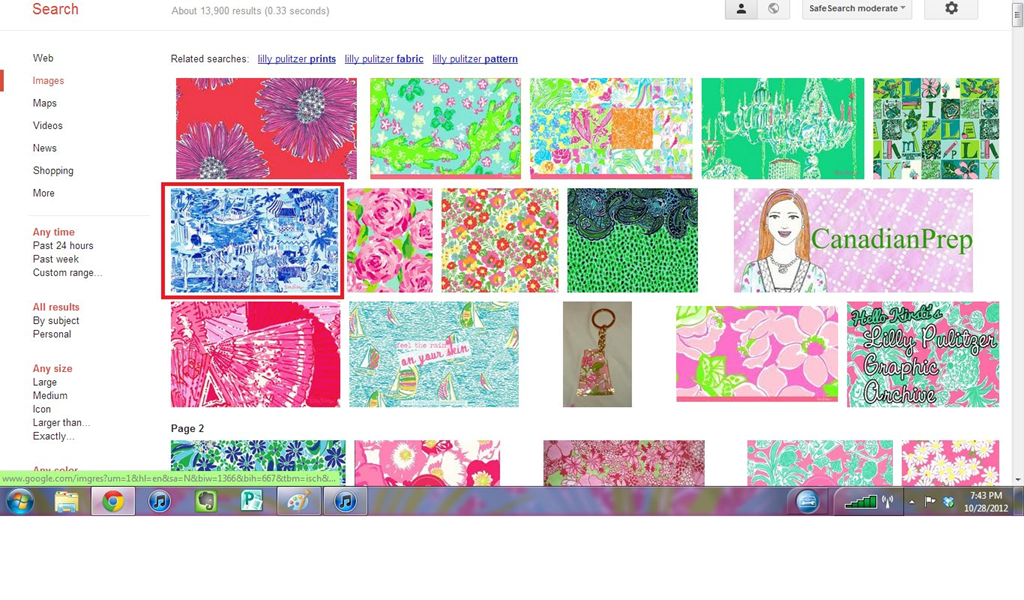This screenshot has width=1024, height=600.
Task: Show personal results with the person icon
Action: click(x=741, y=8)
